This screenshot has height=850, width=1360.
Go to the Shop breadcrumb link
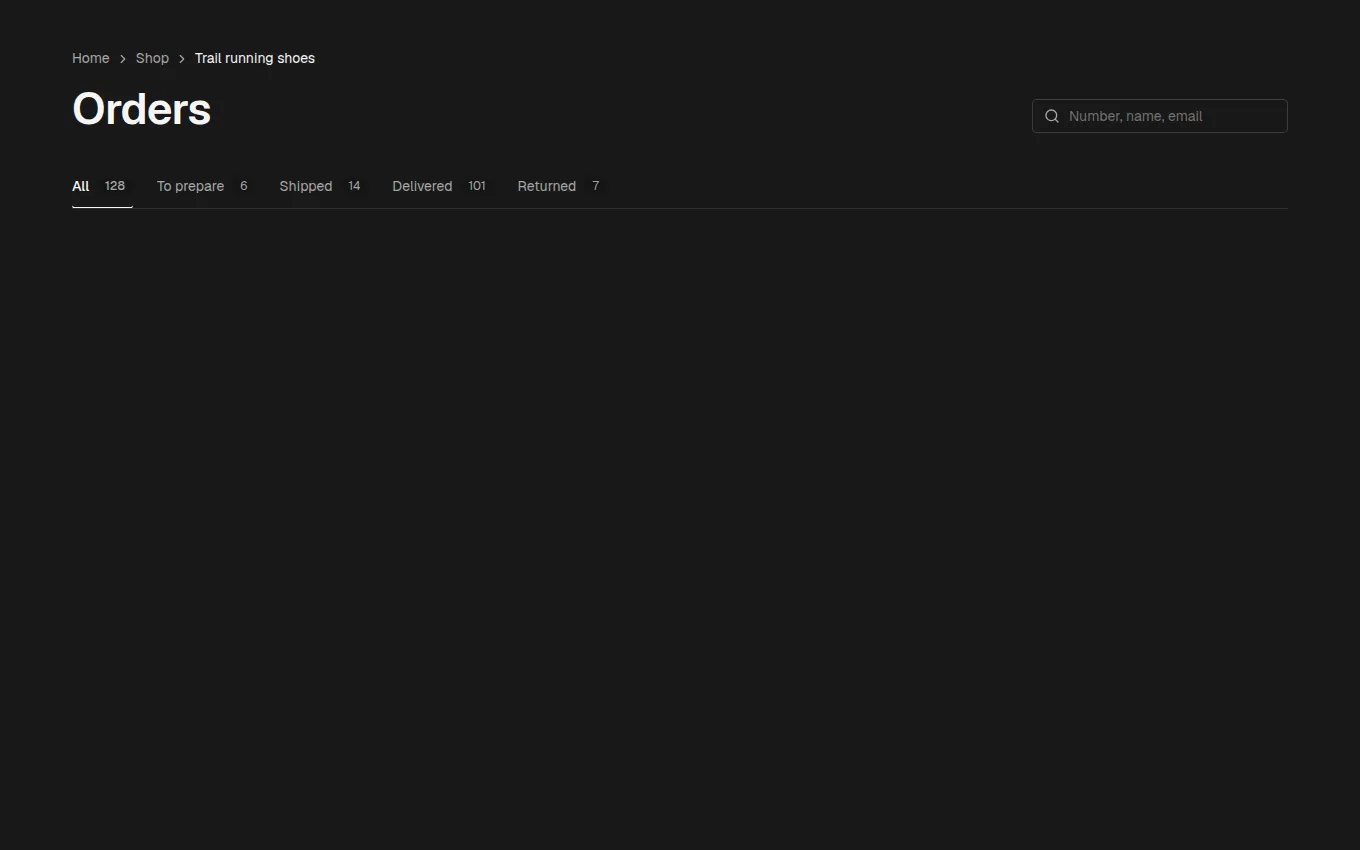[x=152, y=58]
